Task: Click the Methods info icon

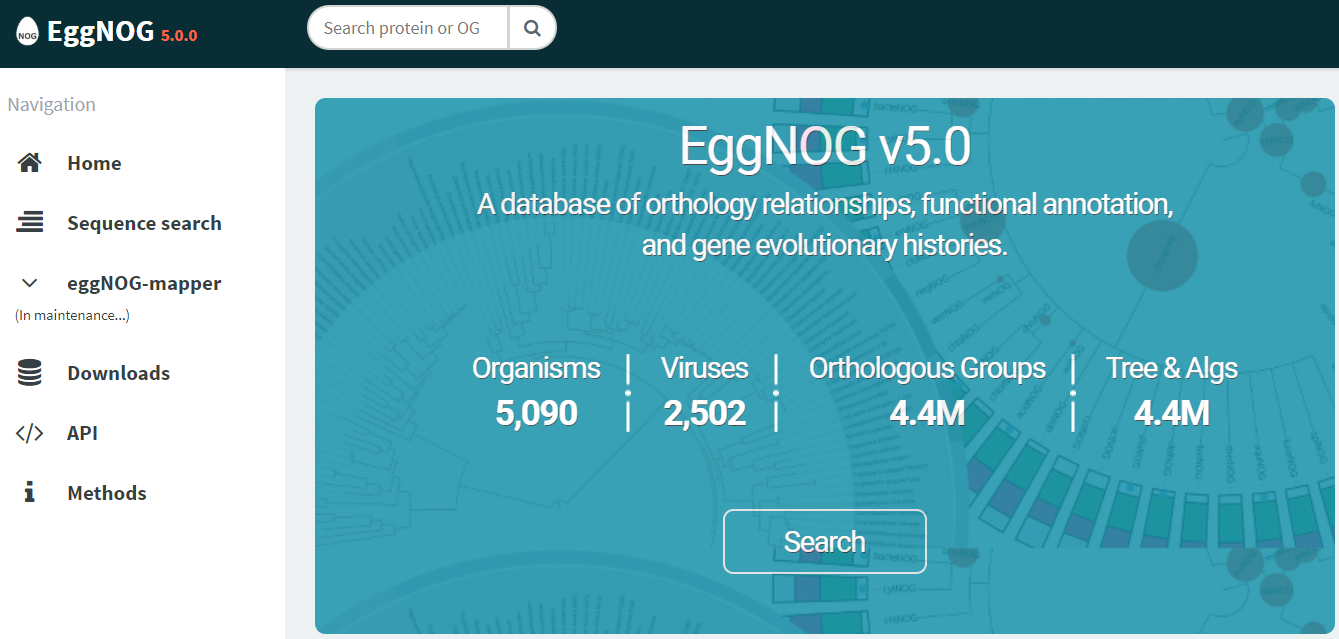Action: [29, 492]
